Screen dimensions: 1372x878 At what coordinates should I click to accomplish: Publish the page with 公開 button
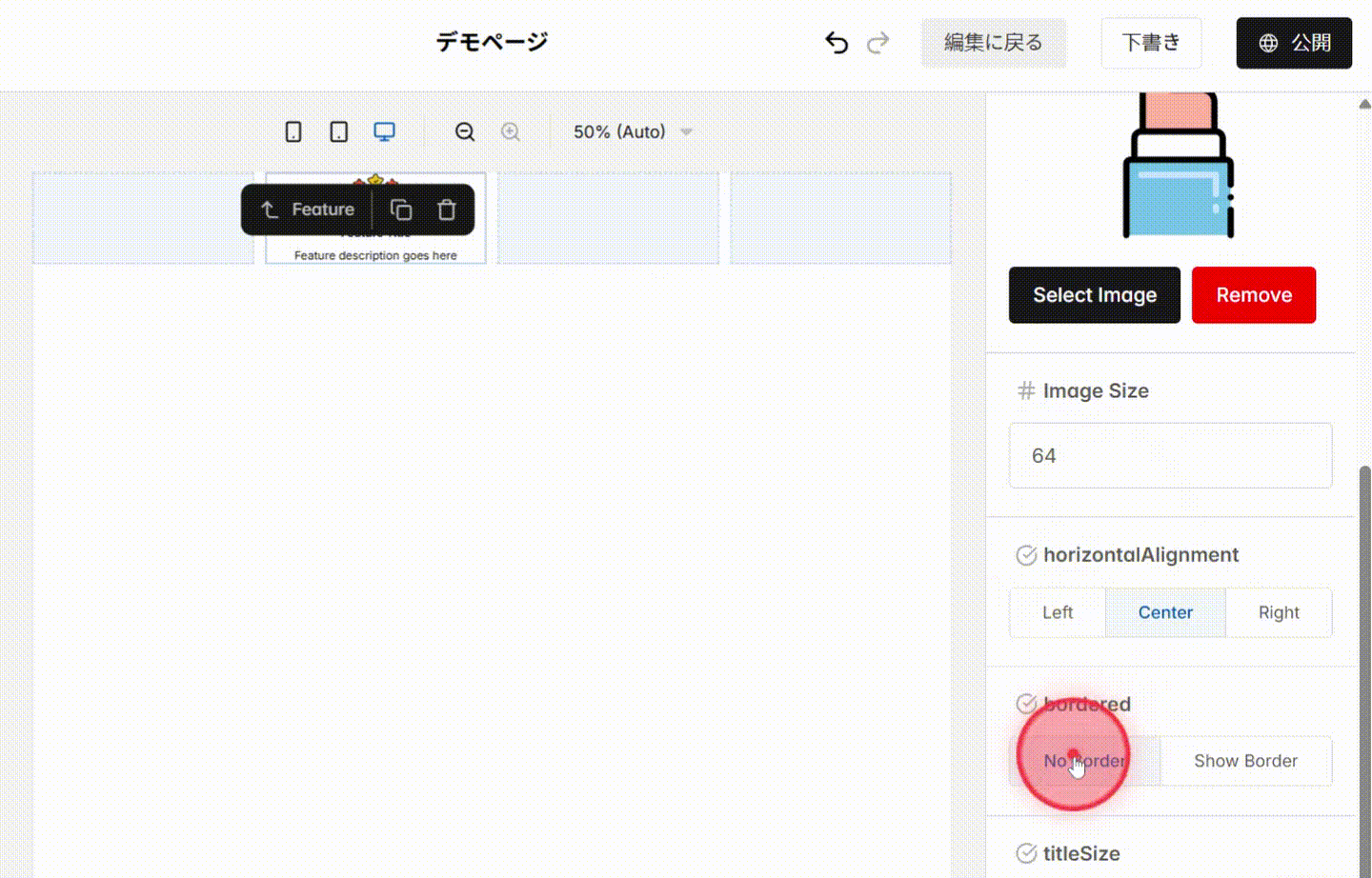point(1294,42)
